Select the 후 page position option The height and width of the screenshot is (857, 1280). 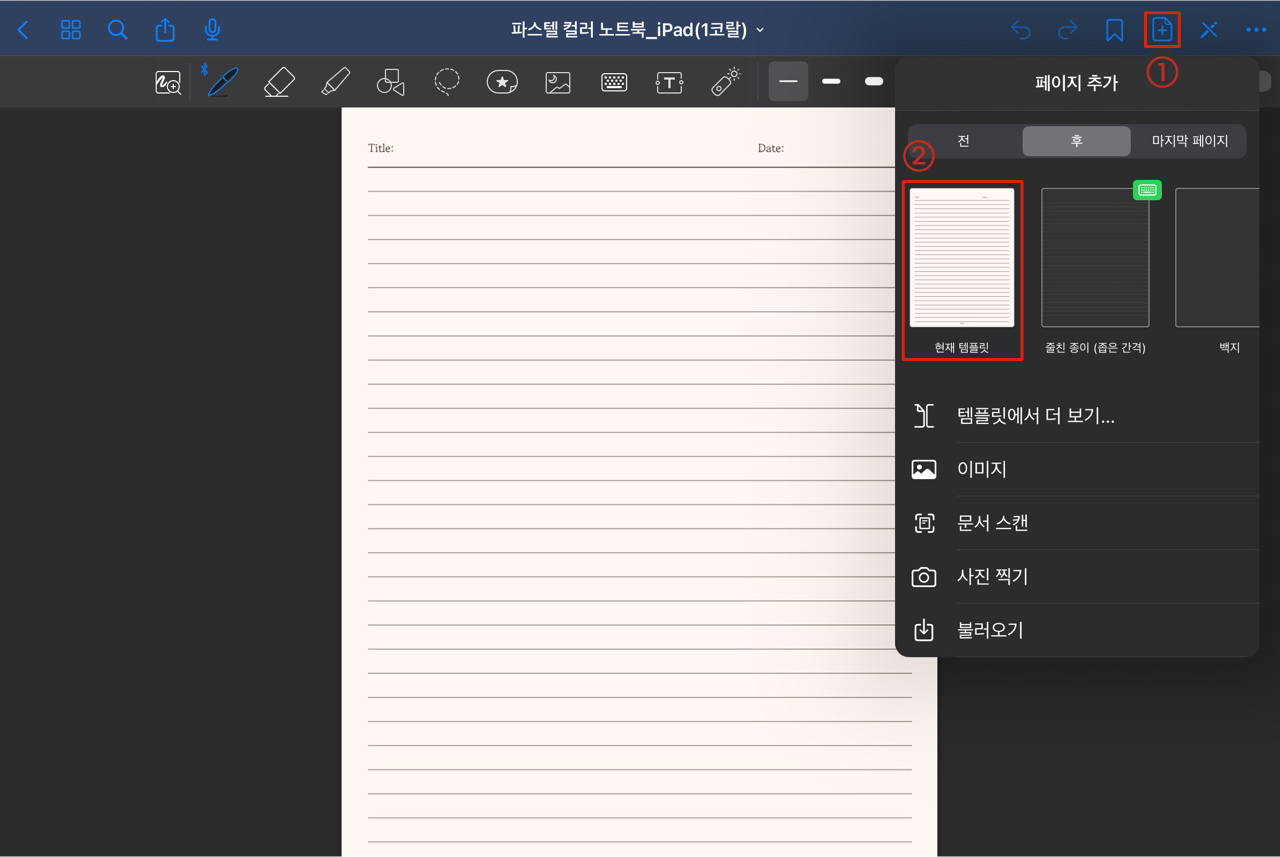(1077, 141)
